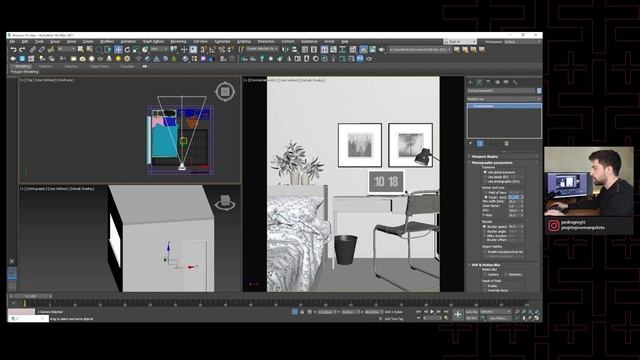Screen dimensions: 640x360
Task: Click the Mirror tool icon
Action: click(285, 49)
